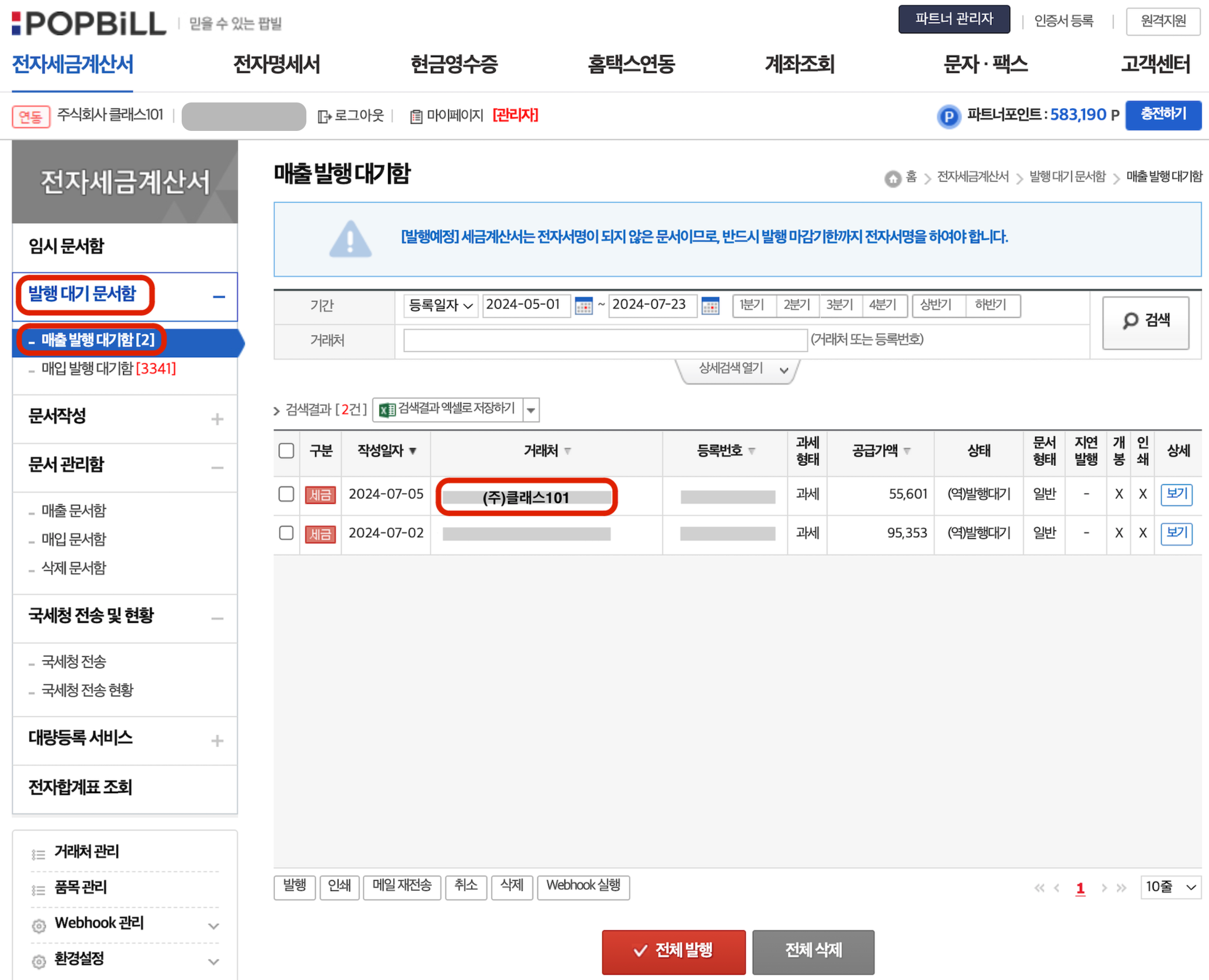Click the 거래처 search input field
Viewport: 1209px width, 980px height.
click(605, 340)
